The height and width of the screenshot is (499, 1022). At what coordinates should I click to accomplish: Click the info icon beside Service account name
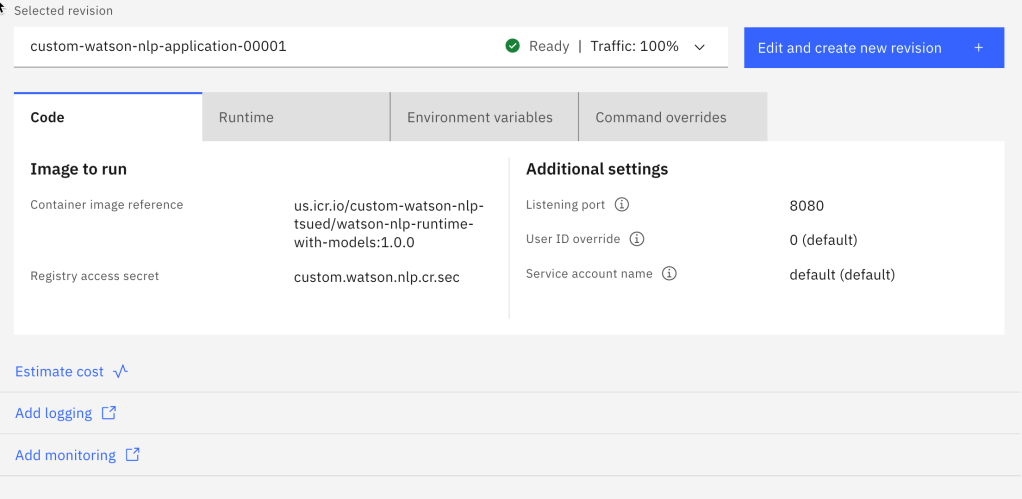669,274
